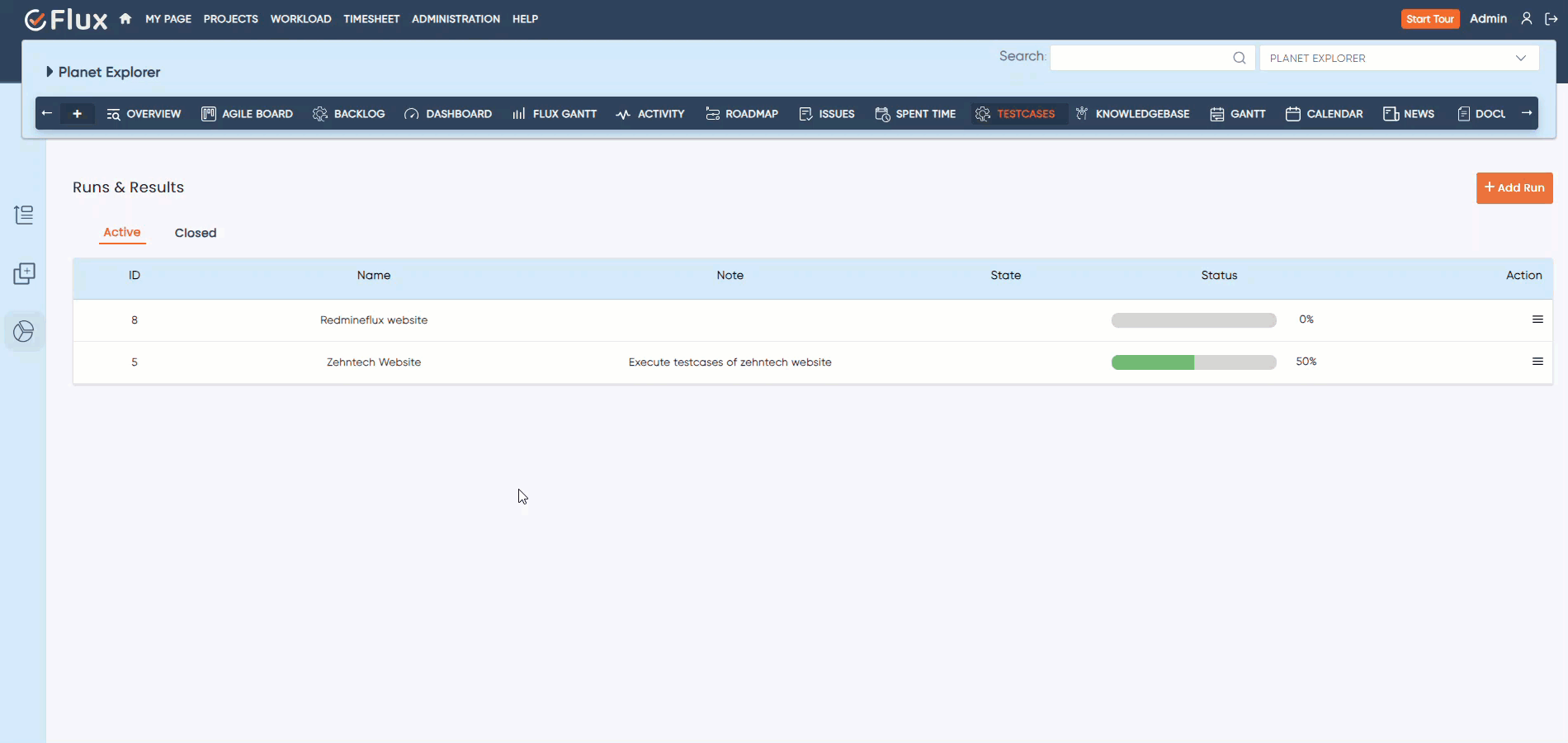Viewport: 1568px width, 743px height.
Task: Switch to the Closed runs tab
Action: point(196,233)
